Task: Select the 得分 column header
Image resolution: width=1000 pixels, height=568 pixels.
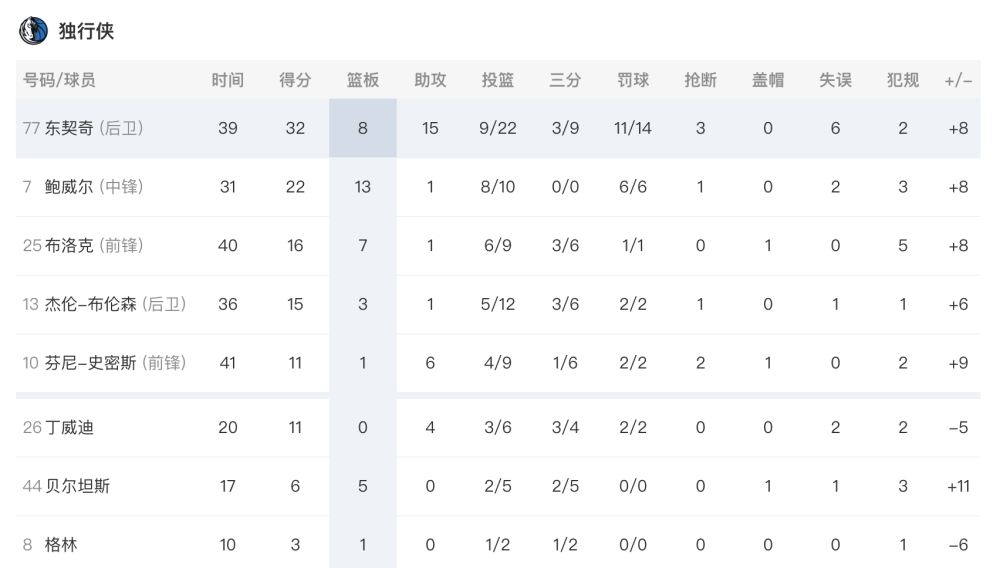Action: pos(295,80)
